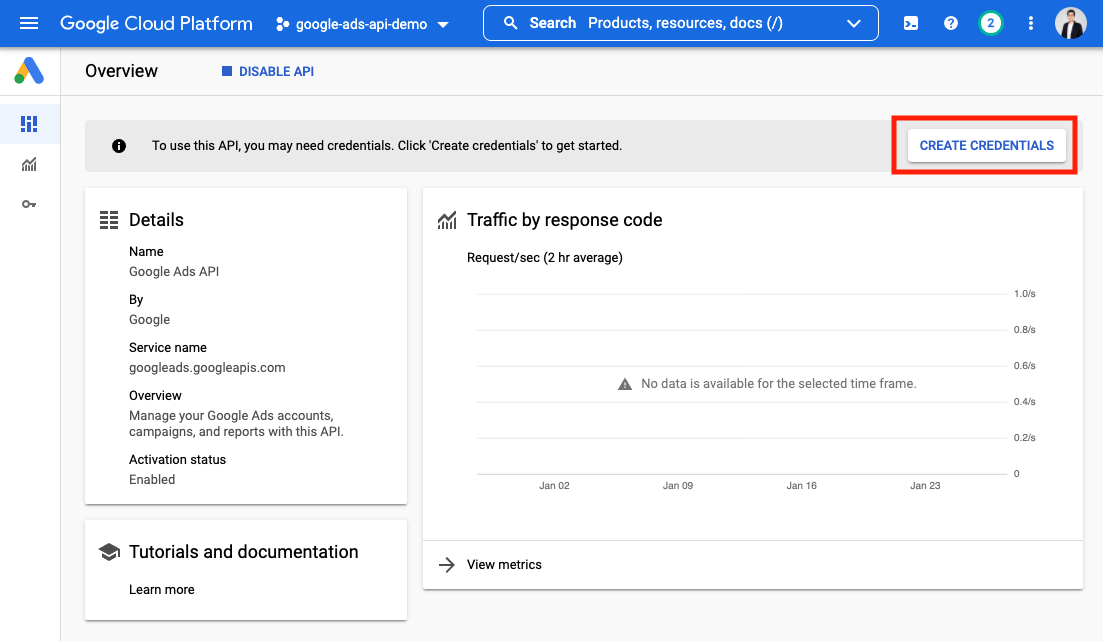Click the Details list icon
This screenshot has height=641, width=1103.
109,220
